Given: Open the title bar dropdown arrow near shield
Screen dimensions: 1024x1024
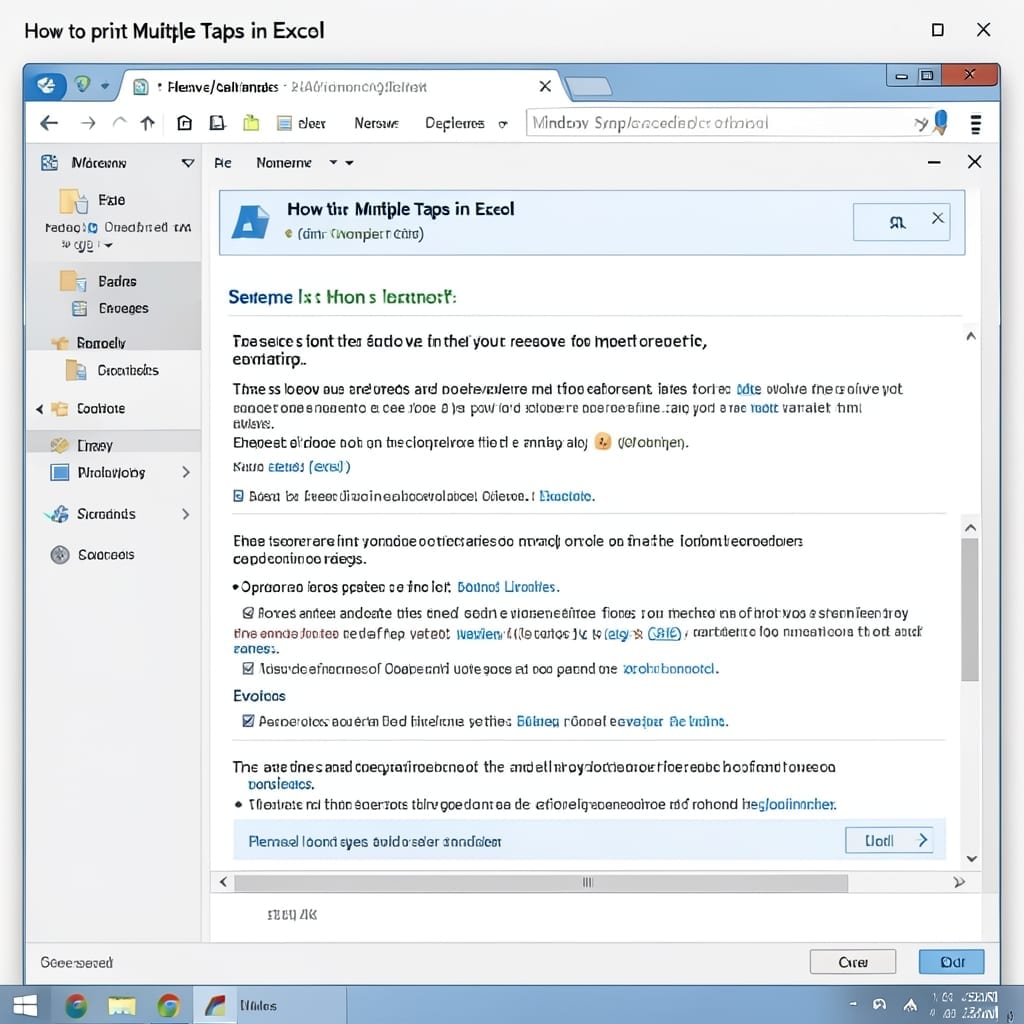Looking at the screenshot, I should [105, 86].
